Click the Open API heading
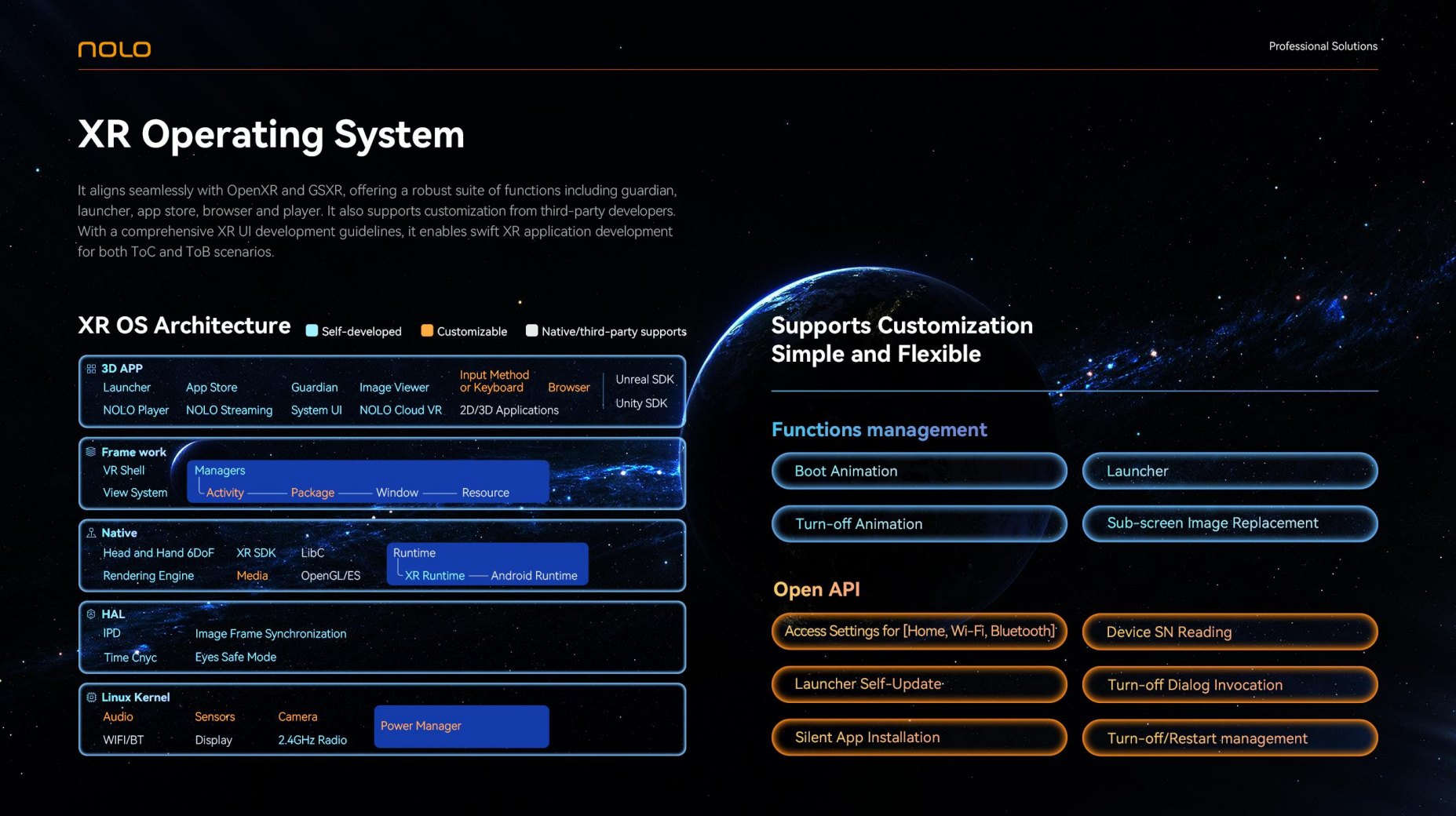This screenshot has height=816, width=1456. click(x=816, y=590)
